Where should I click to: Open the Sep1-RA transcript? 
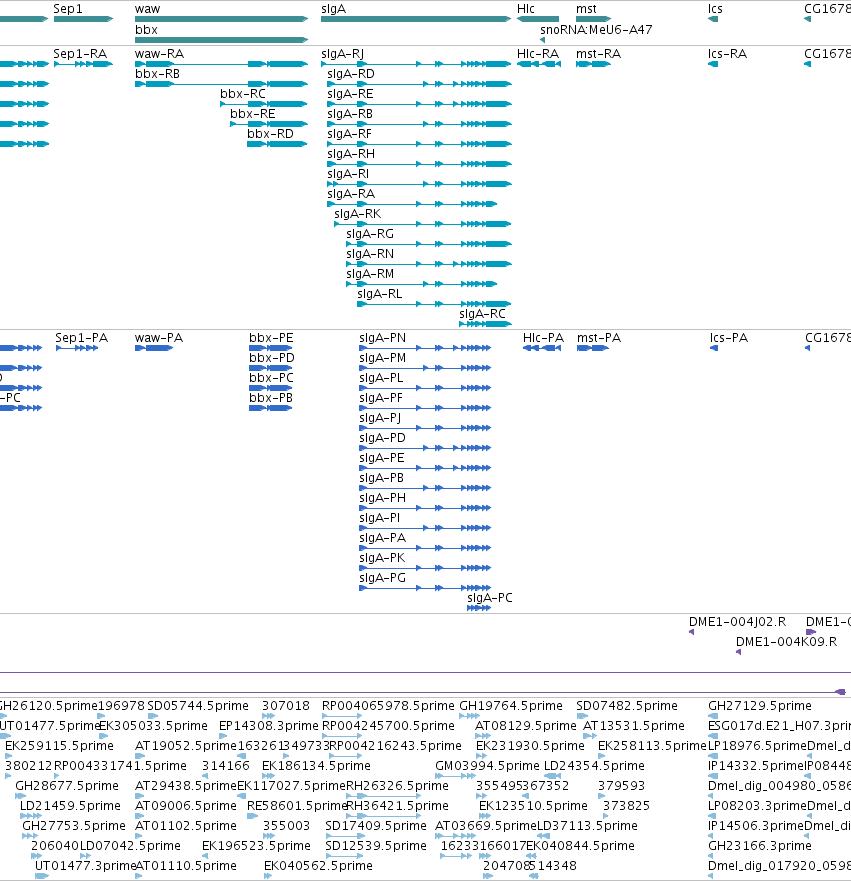83,64
